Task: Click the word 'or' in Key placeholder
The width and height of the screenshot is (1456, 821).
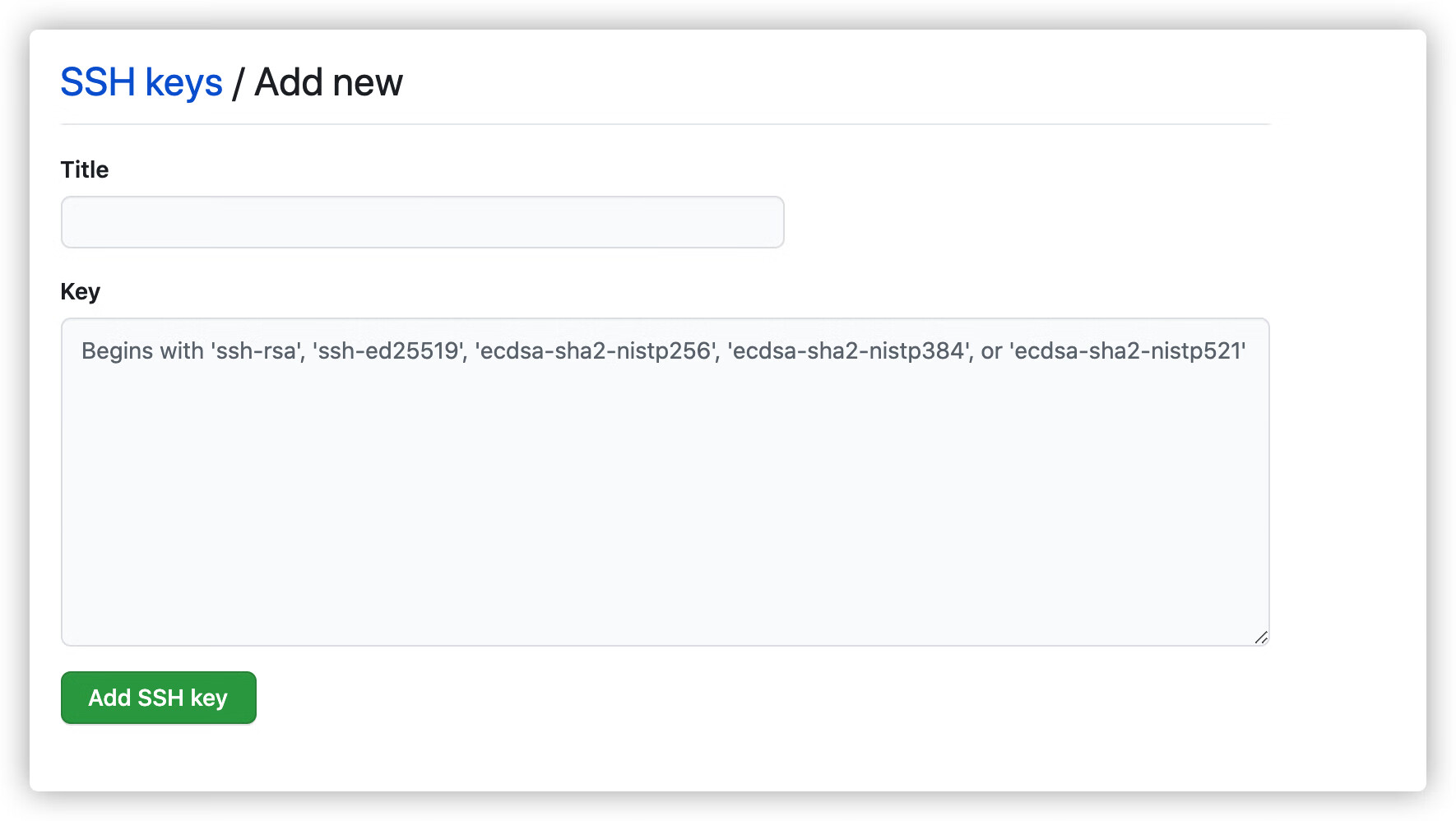Action: [991, 351]
